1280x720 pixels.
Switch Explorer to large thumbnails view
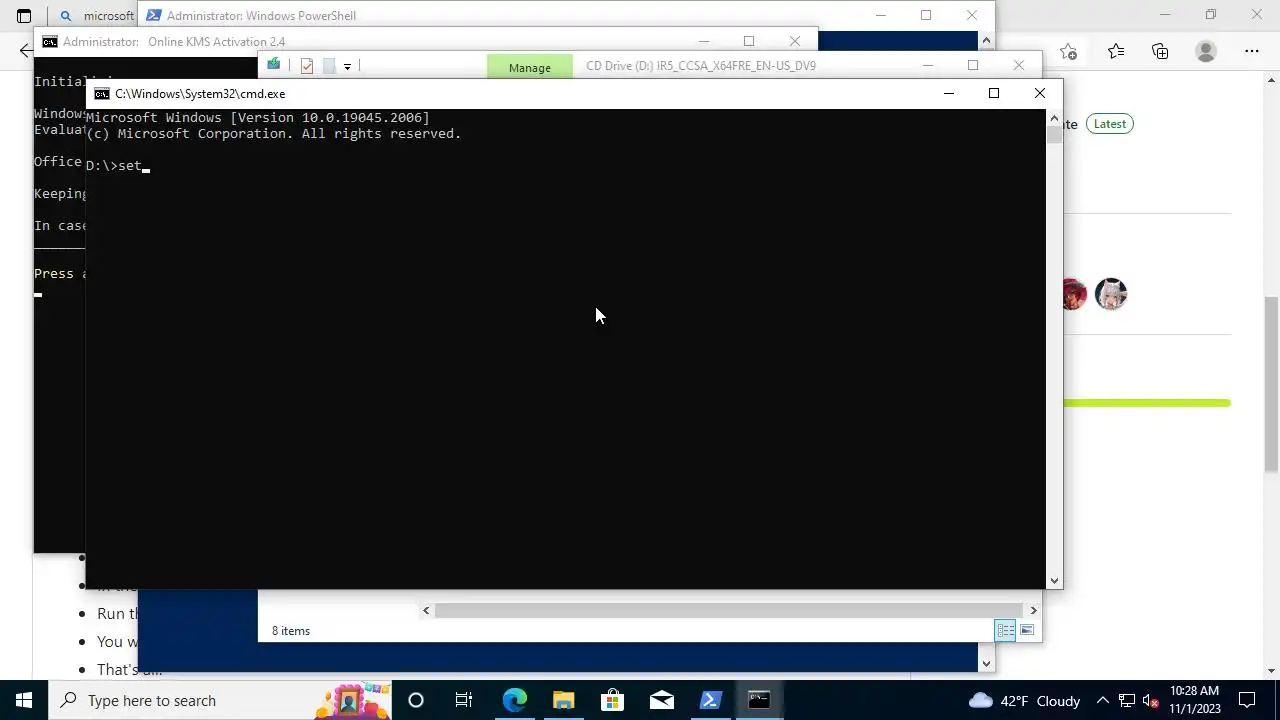coord(1027,630)
